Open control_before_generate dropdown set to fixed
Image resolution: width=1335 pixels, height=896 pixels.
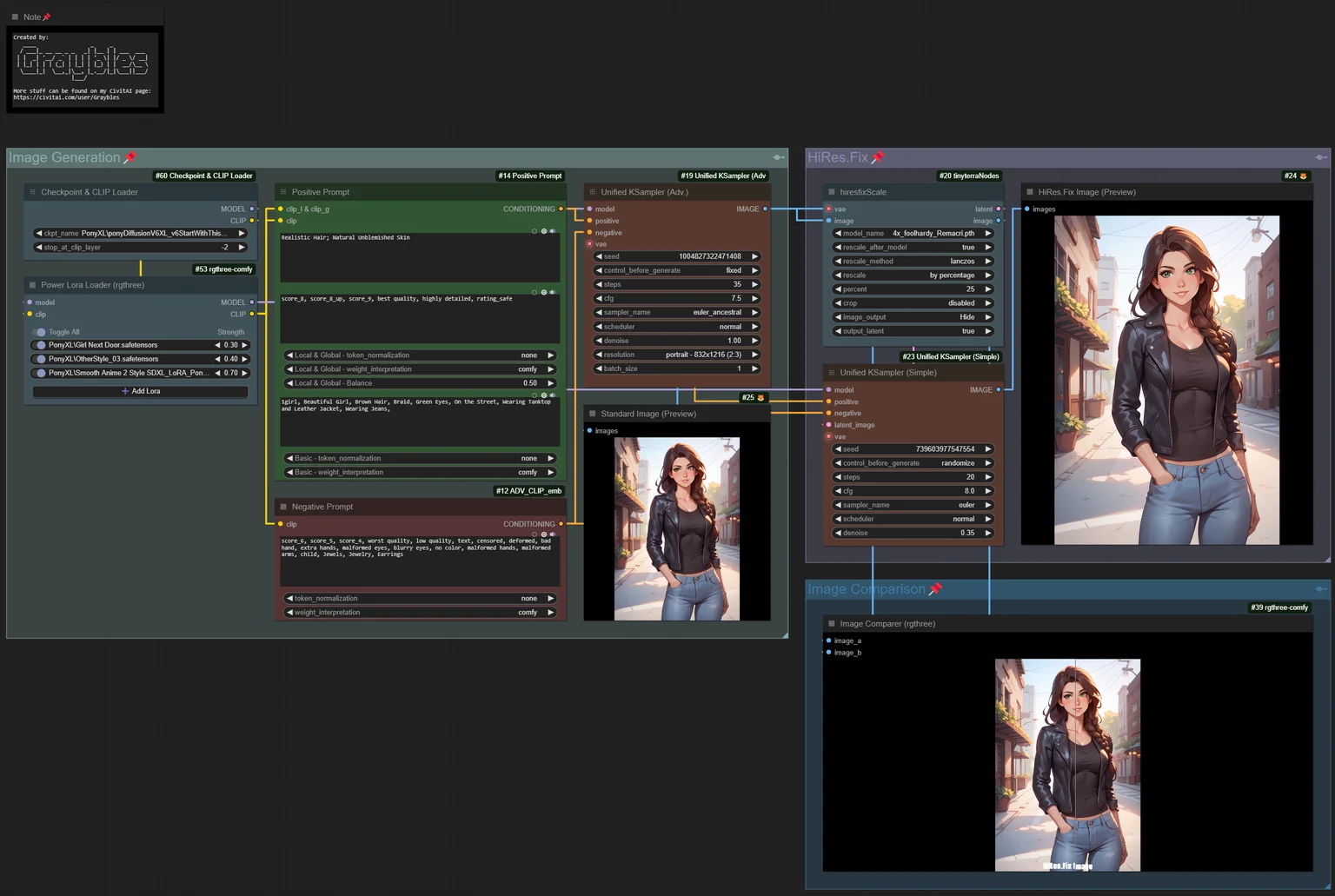pos(677,270)
